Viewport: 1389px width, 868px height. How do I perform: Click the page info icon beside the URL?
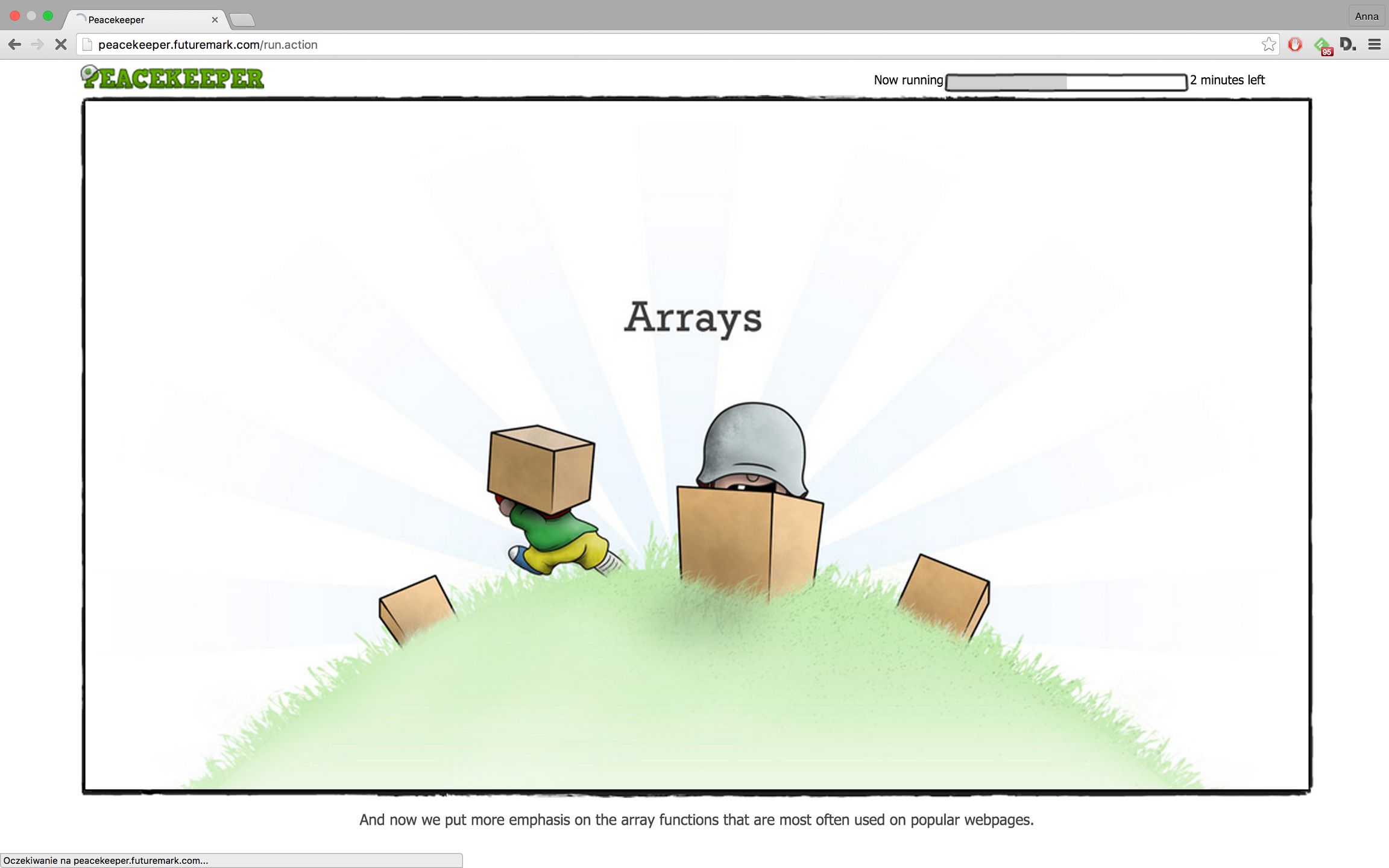tap(87, 45)
